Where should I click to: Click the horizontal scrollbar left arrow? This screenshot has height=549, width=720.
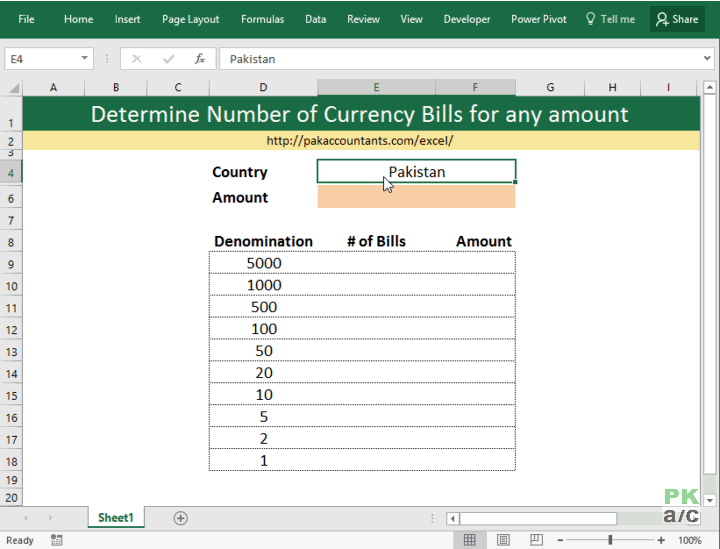pyautogui.click(x=453, y=519)
